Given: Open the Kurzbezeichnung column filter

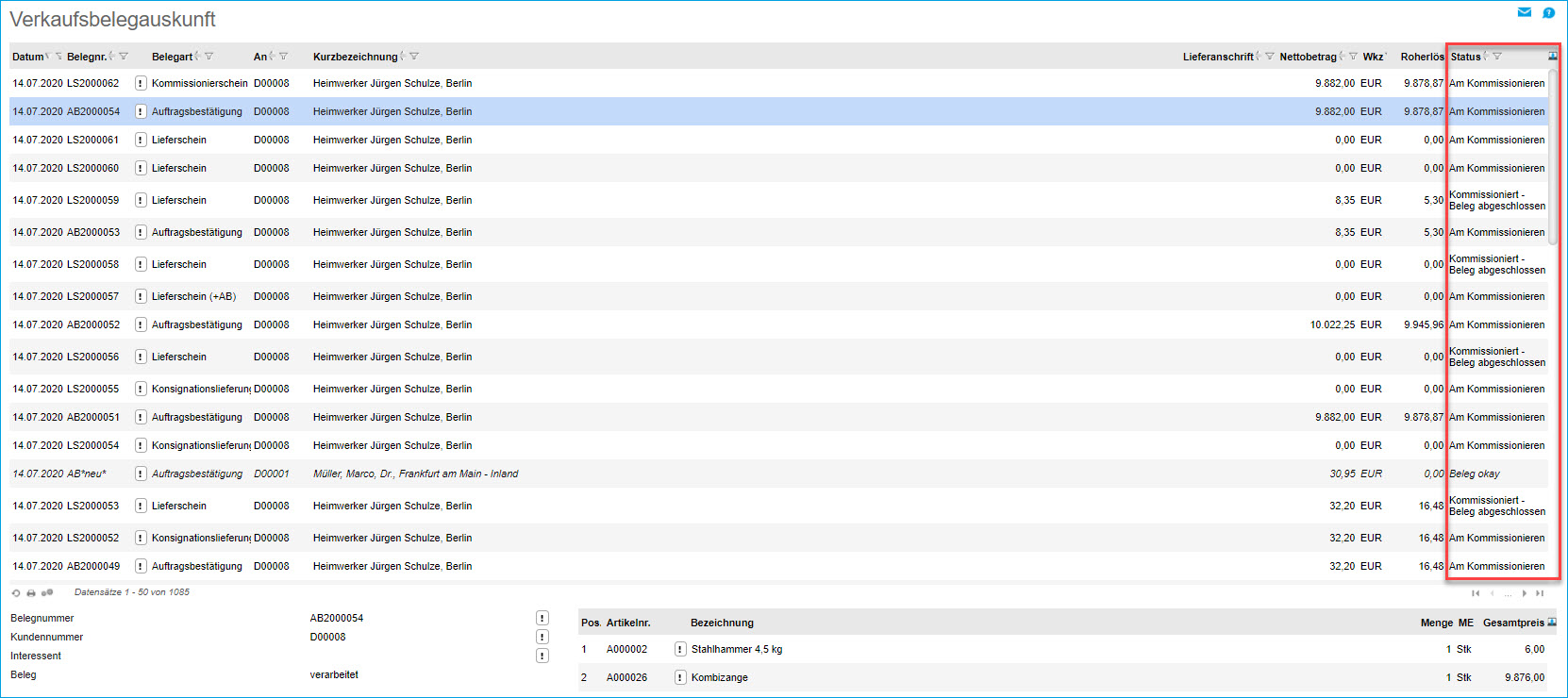Looking at the screenshot, I should [414, 57].
